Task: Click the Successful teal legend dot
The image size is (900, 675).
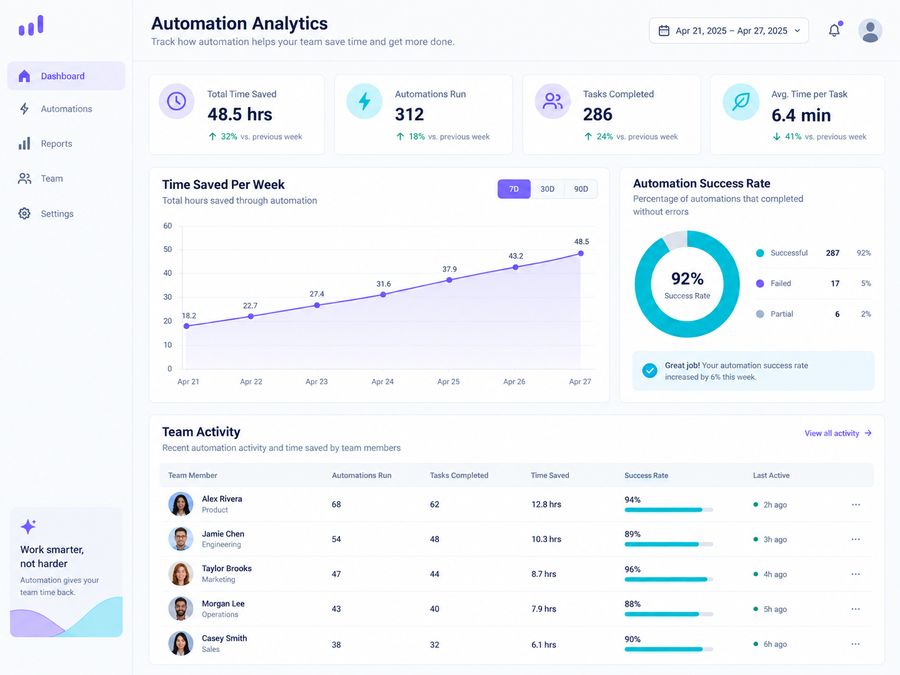Action: [x=760, y=253]
